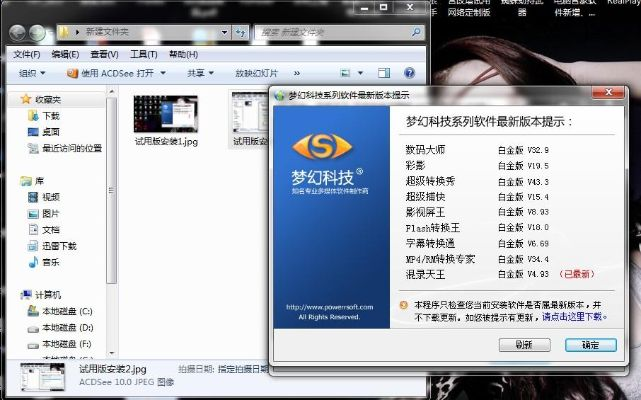Start 放映幻灯片 slideshow
Screen dimensions: 641x400
(256, 74)
